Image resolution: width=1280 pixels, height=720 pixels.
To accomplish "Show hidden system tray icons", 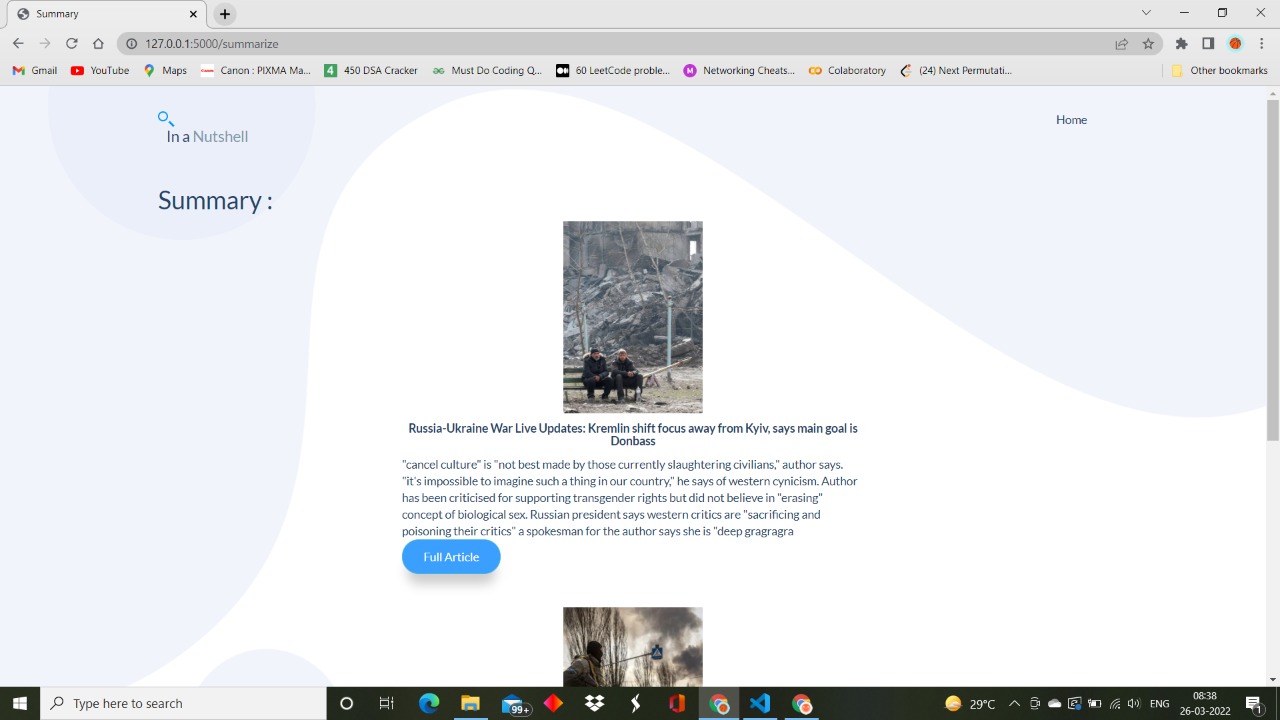I will tap(1014, 703).
